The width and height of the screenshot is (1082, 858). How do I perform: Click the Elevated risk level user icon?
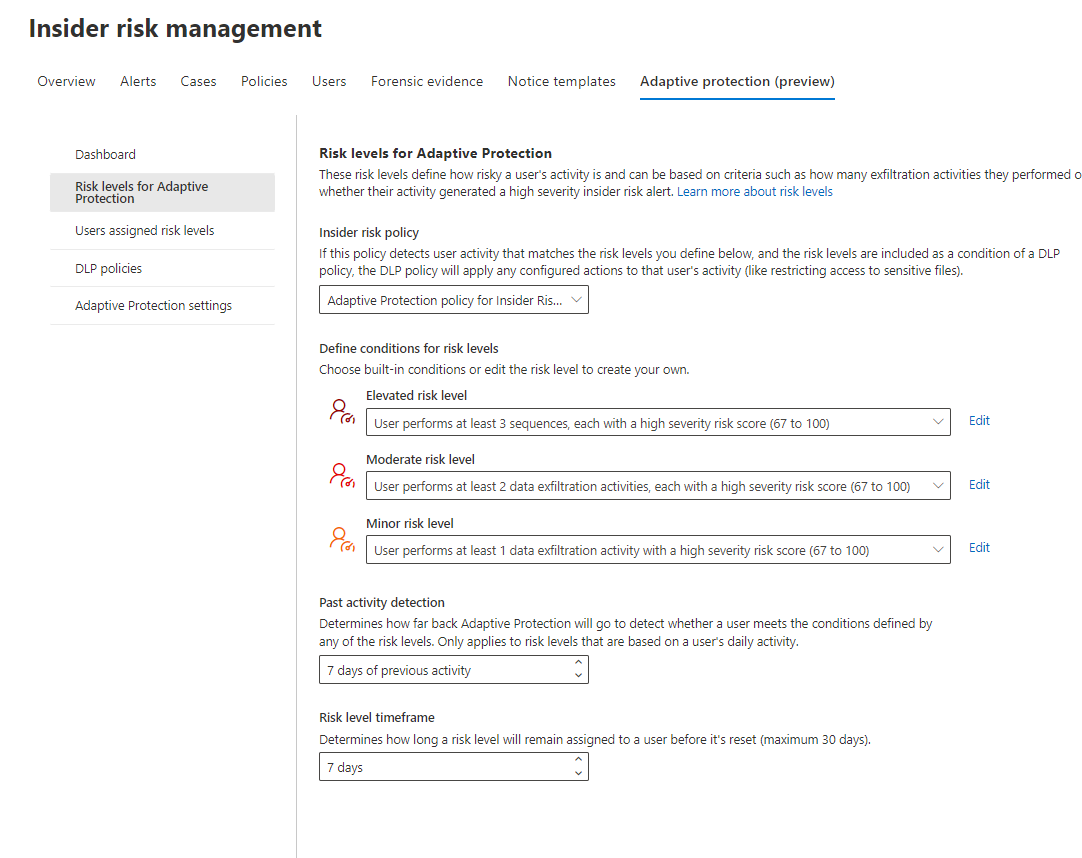[342, 412]
